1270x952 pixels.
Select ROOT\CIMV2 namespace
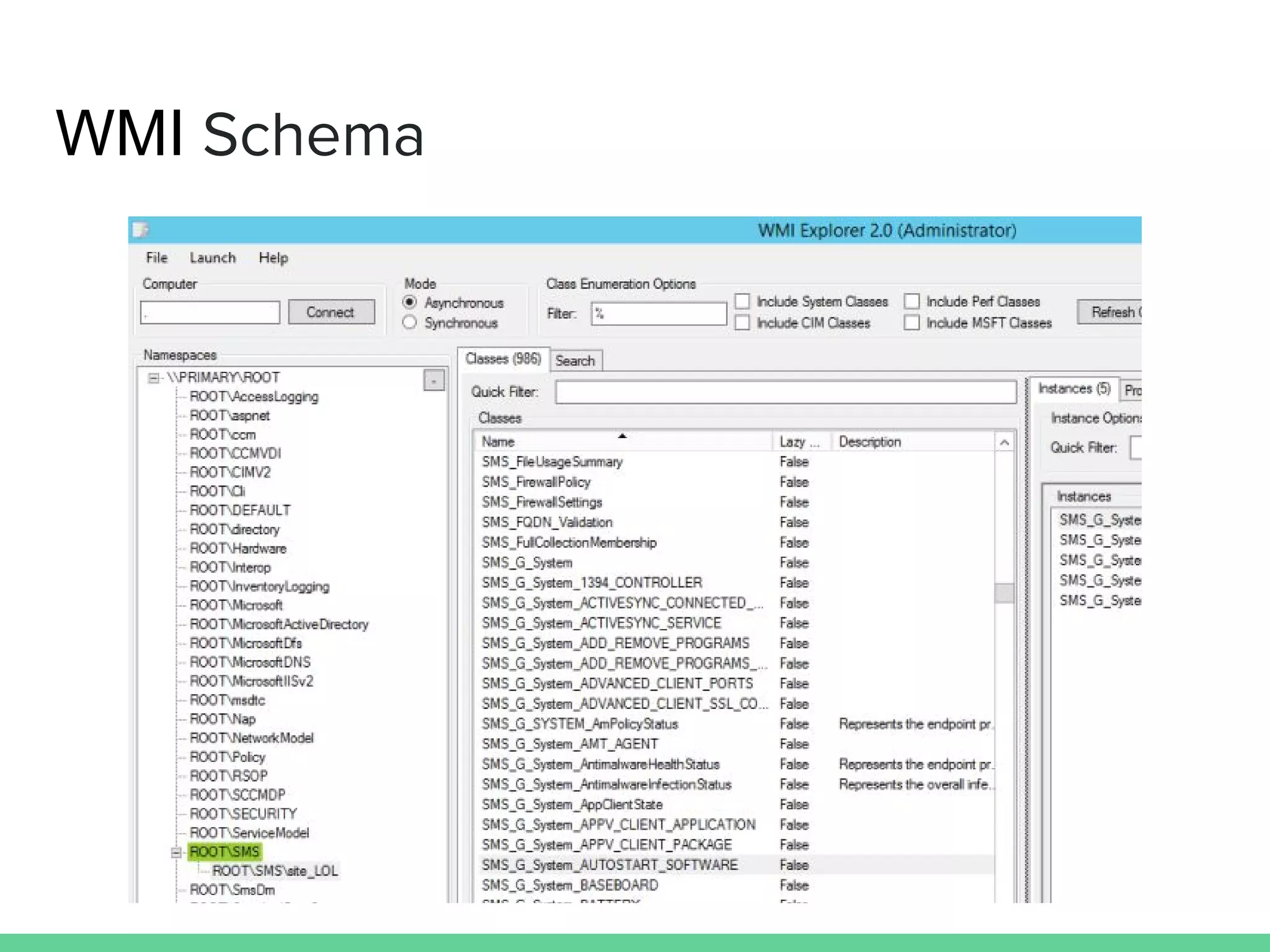pos(230,472)
